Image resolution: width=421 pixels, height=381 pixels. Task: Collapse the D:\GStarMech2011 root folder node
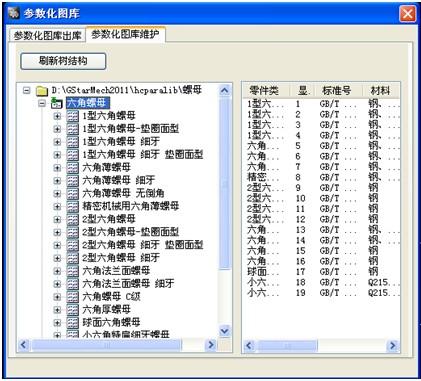click(27, 90)
